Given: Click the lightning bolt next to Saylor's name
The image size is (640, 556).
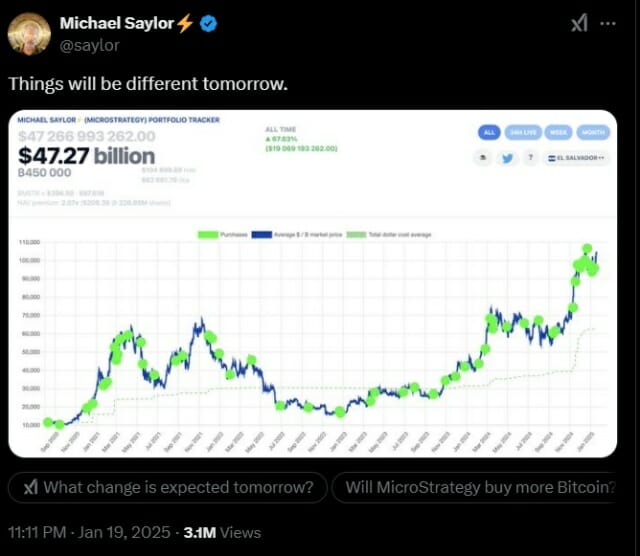Looking at the screenshot, I should (184, 23).
